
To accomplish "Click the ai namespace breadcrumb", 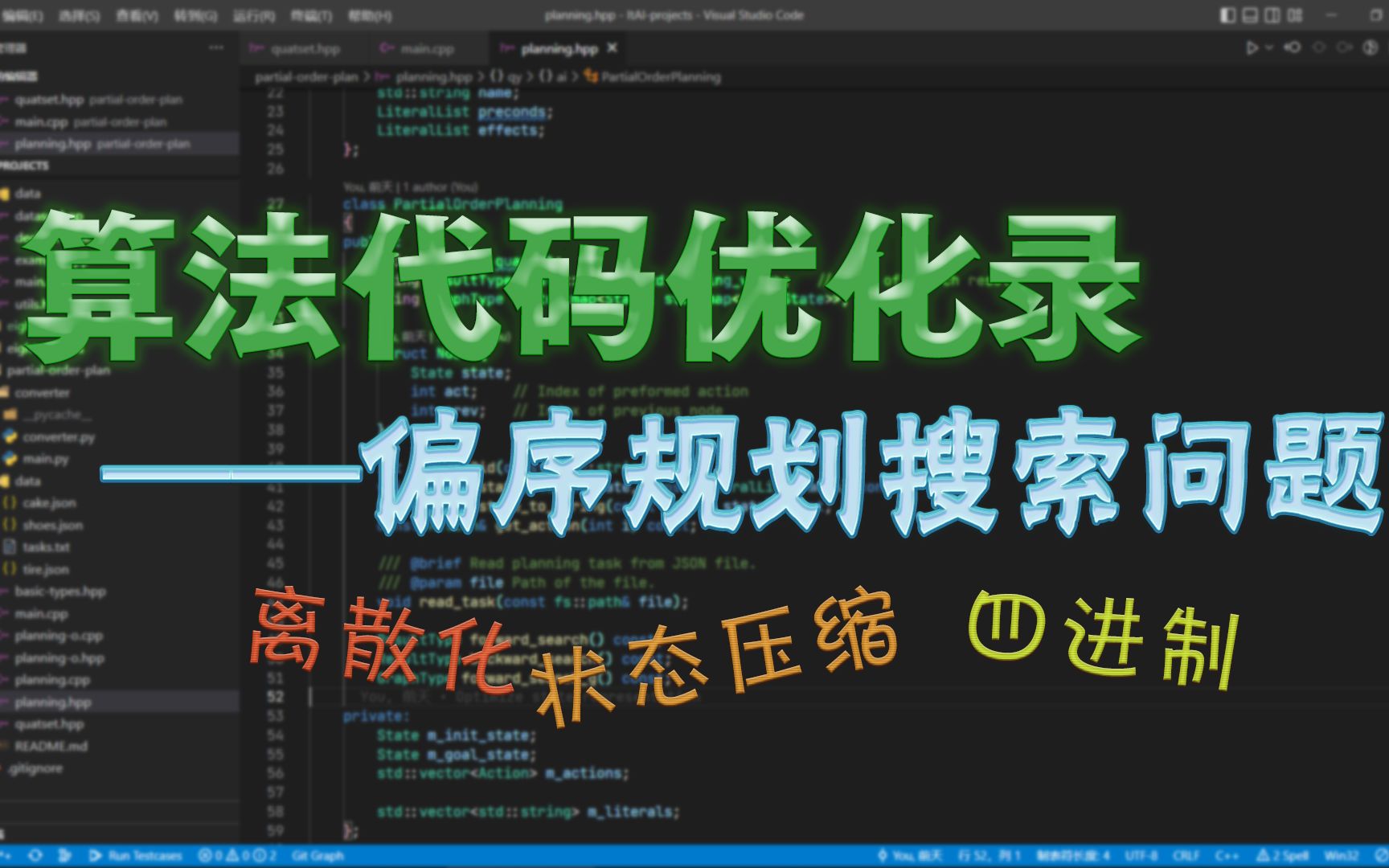I will point(560,77).
